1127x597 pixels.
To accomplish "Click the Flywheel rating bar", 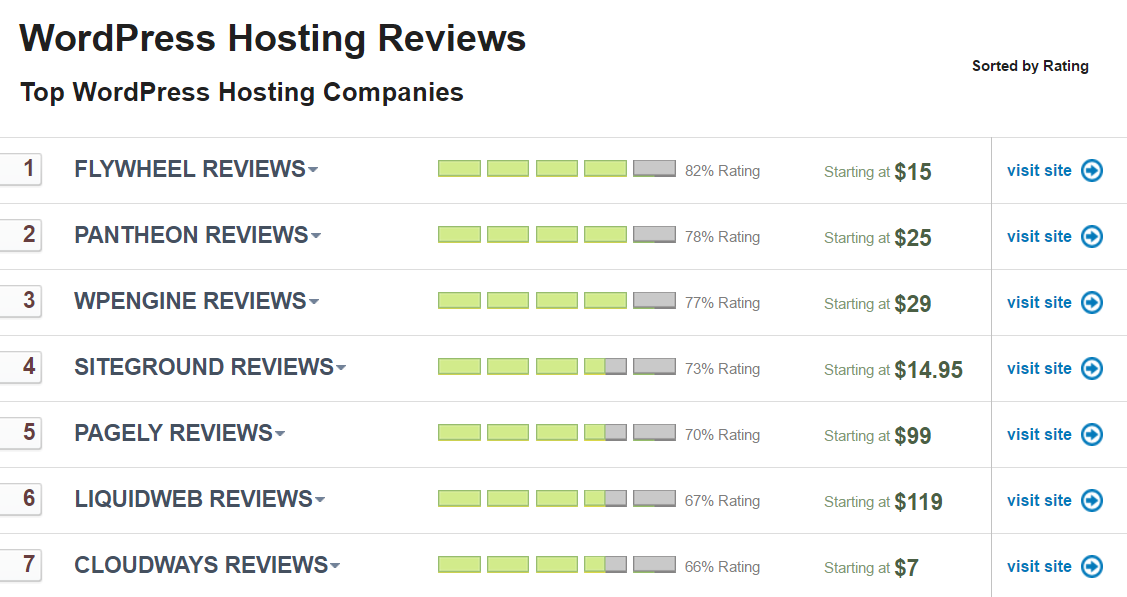I will (x=557, y=169).
